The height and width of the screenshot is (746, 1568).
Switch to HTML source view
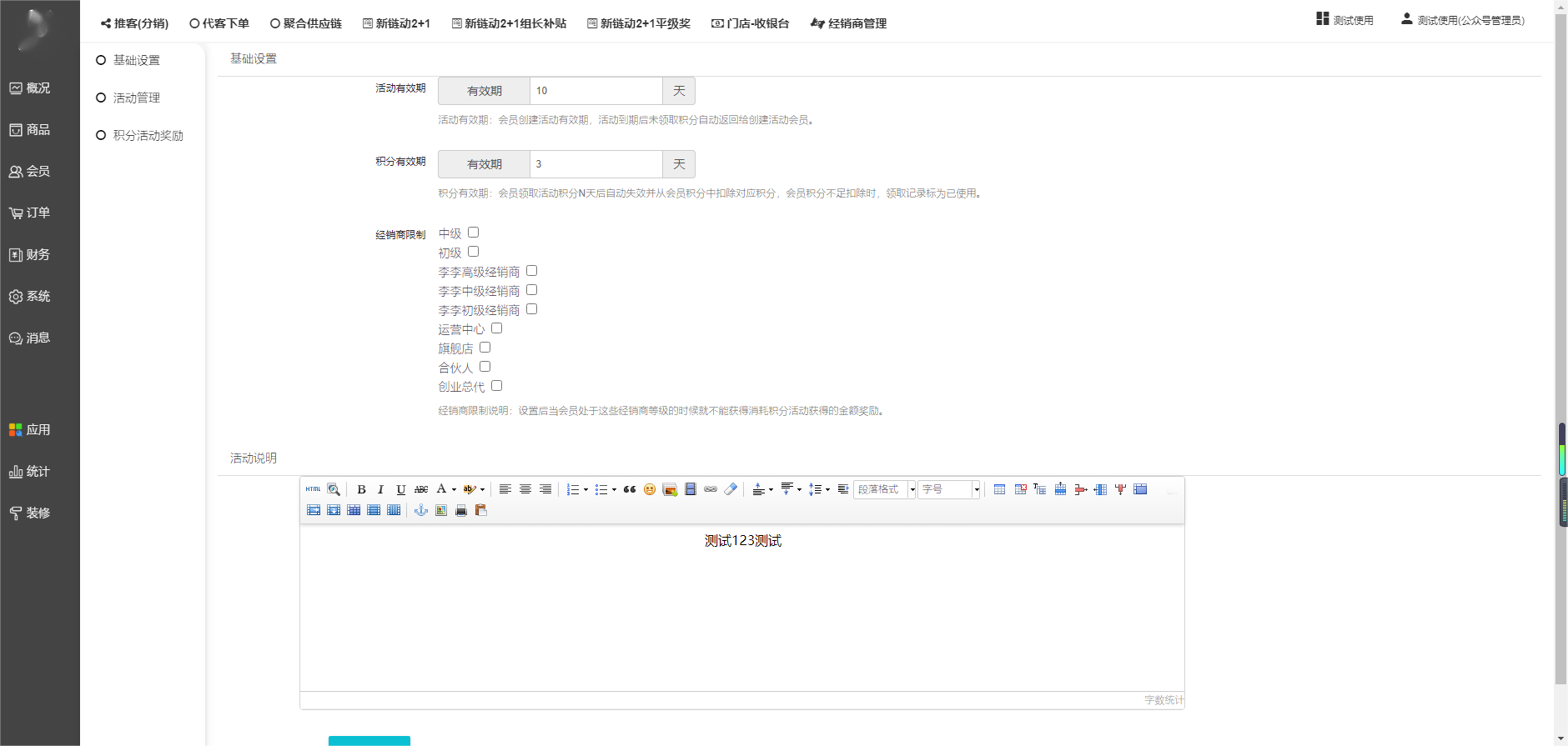click(x=313, y=489)
